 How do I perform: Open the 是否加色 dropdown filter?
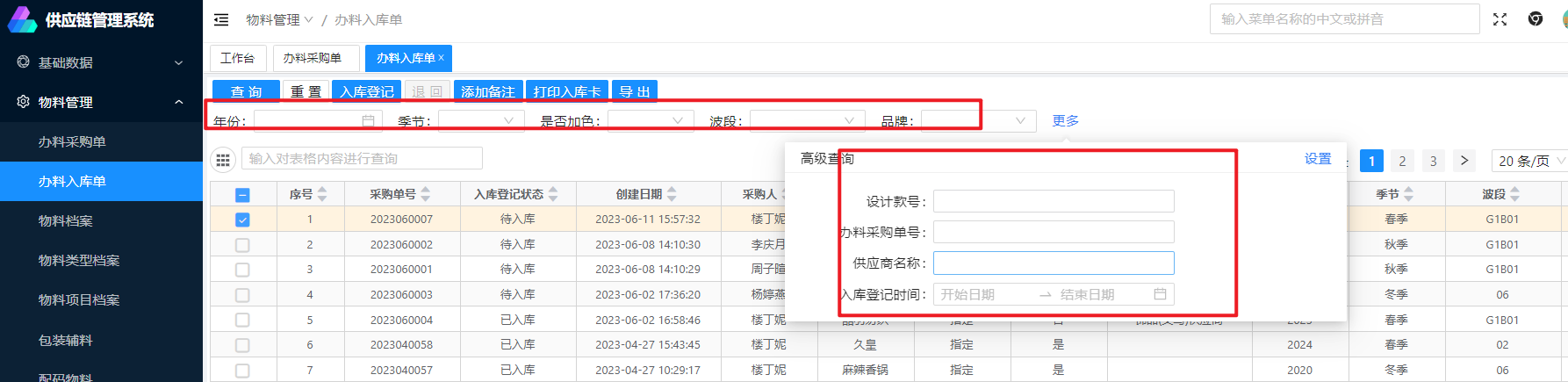point(650,121)
